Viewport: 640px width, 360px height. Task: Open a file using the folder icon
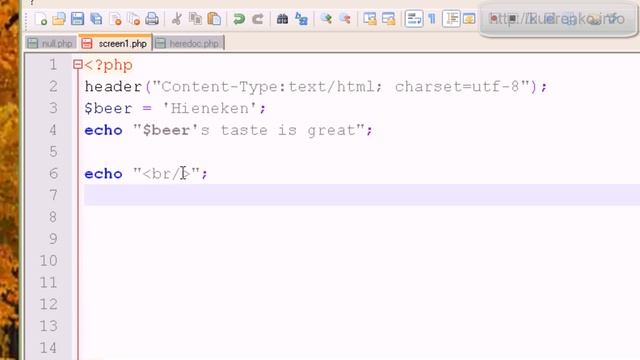pyautogui.click(x=59, y=19)
